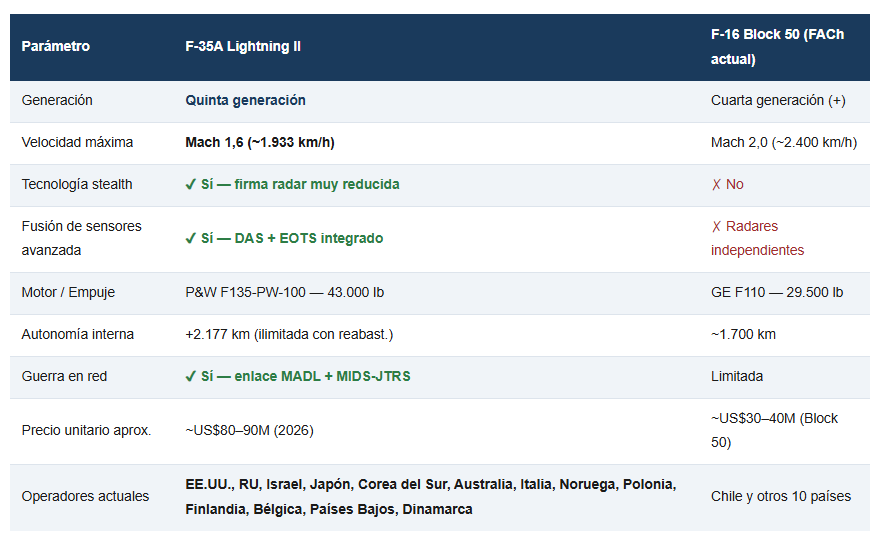This screenshot has height=544, width=883.
Task: Select 'Precio unitario aprox.' row label
Action: point(86,430)
